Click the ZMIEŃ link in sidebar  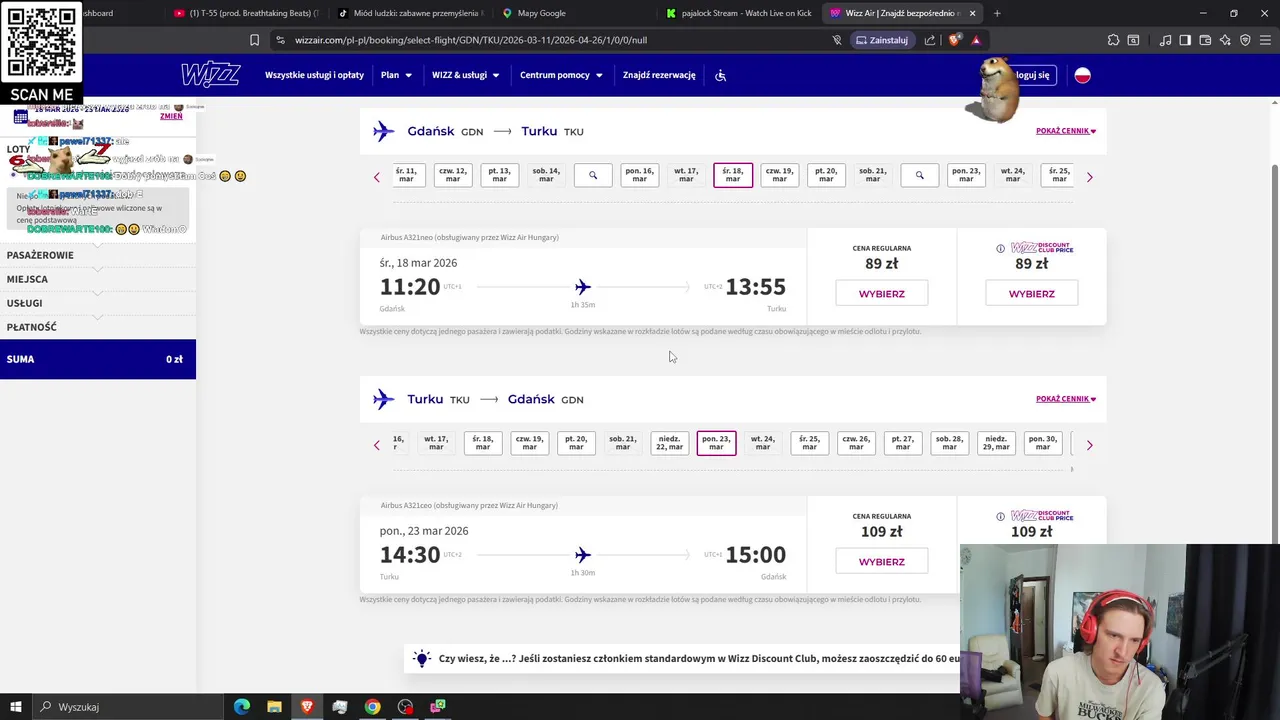[x=171, y=116]
